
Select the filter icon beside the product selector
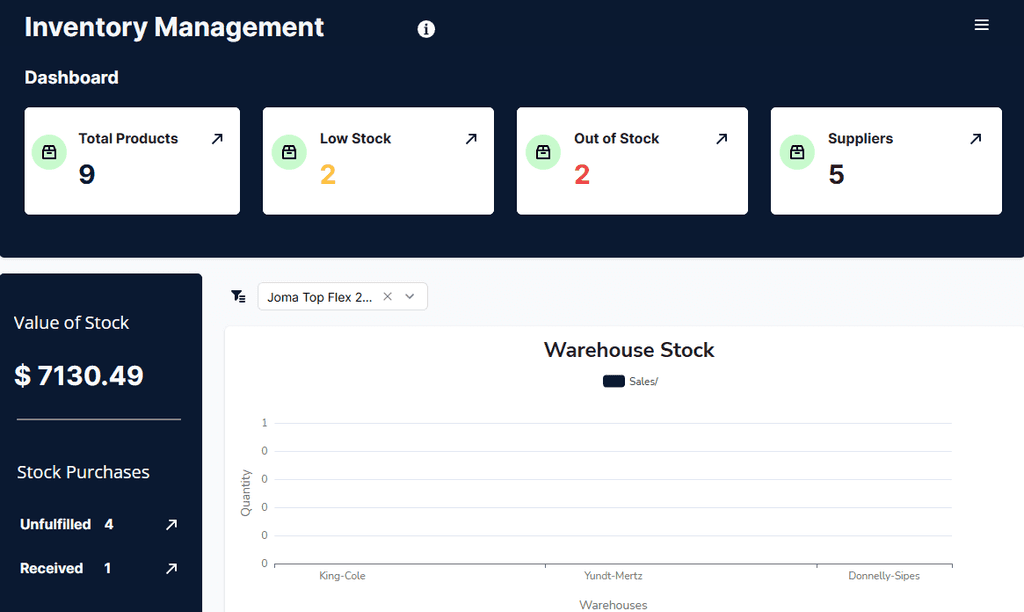pos(238,296)
